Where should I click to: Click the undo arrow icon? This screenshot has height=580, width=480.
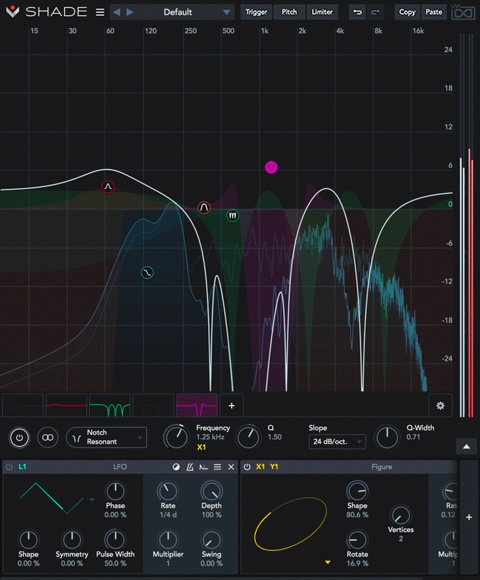click(x=357, y=13)
